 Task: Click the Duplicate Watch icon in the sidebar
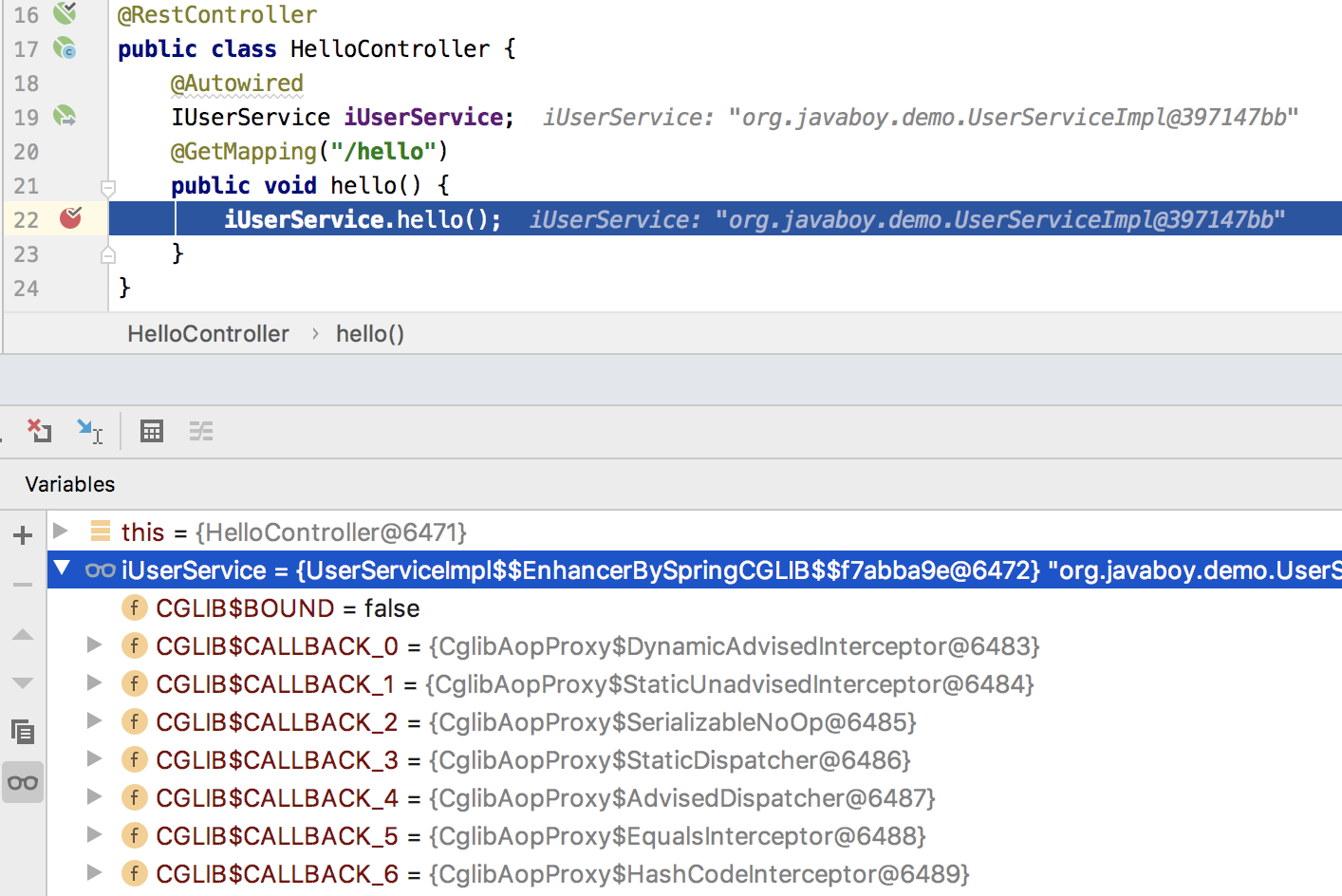click(x=22, y=732)
